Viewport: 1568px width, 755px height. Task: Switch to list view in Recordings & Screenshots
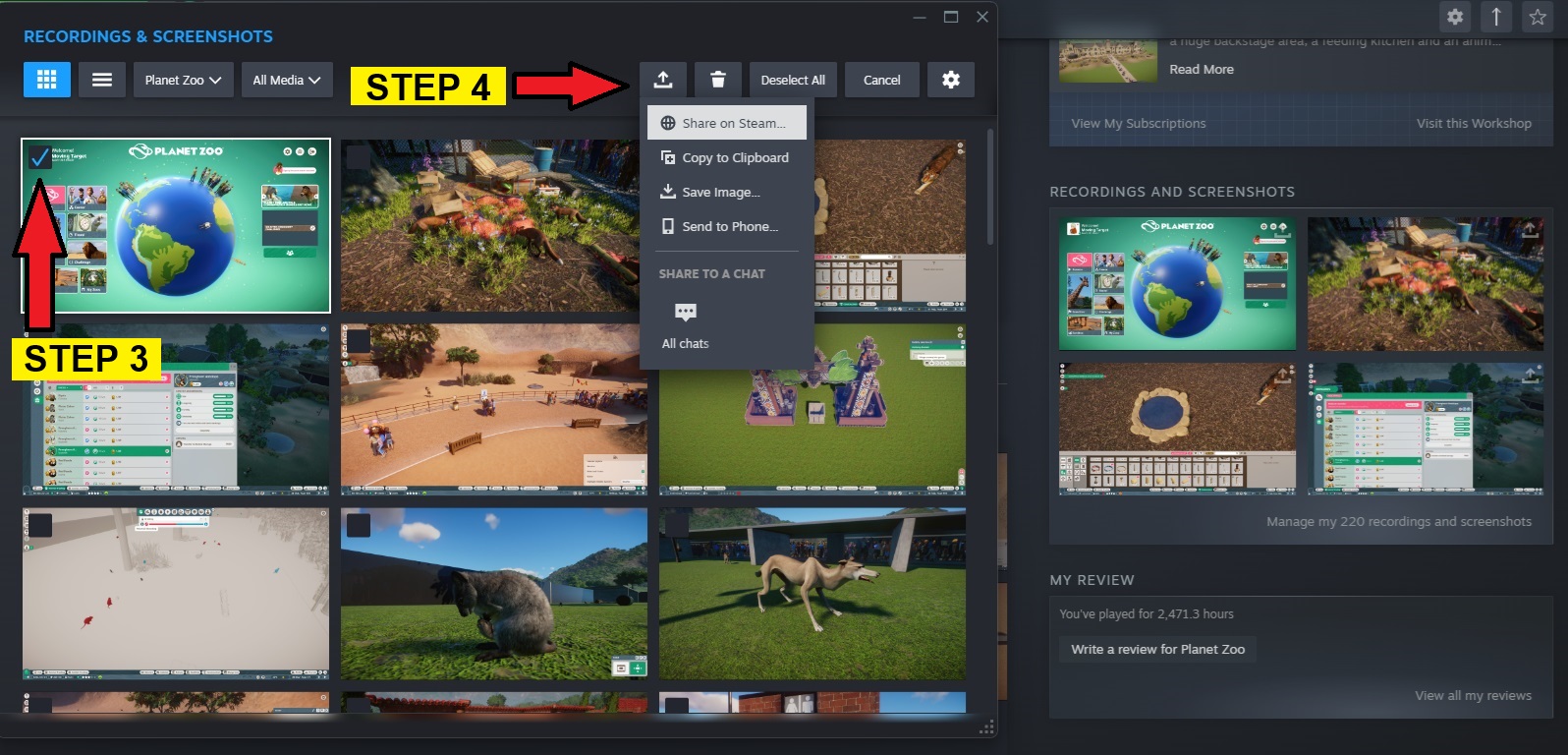coord(102,80)
